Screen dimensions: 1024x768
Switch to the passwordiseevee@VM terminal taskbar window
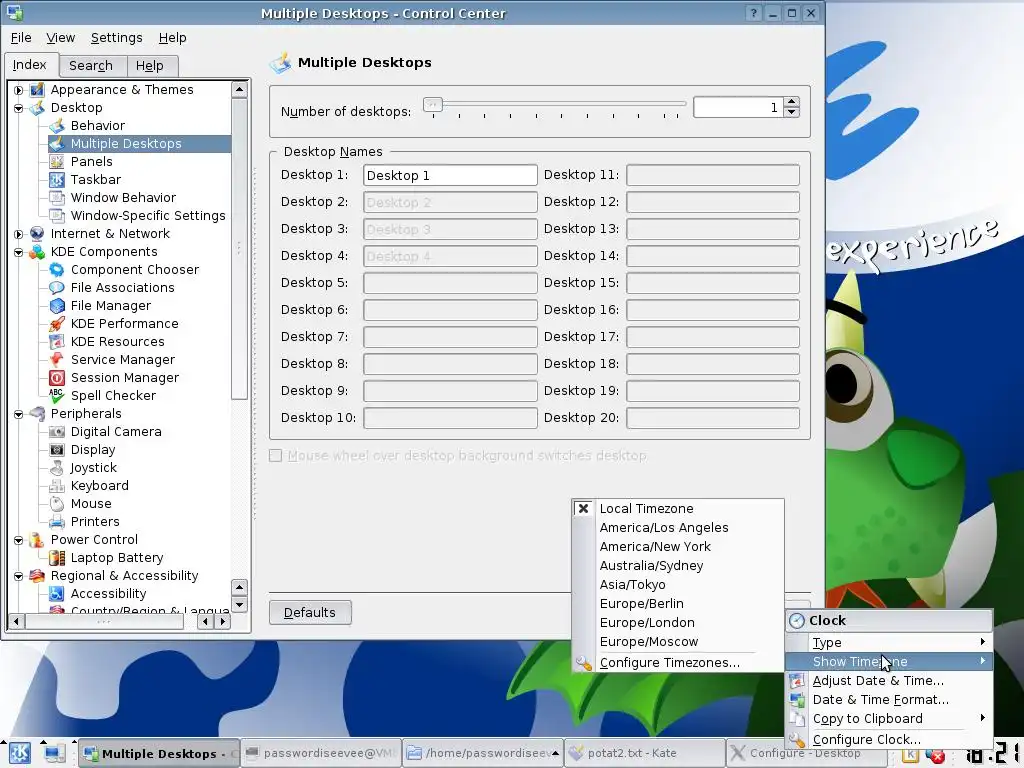click(x=321, y=753)
